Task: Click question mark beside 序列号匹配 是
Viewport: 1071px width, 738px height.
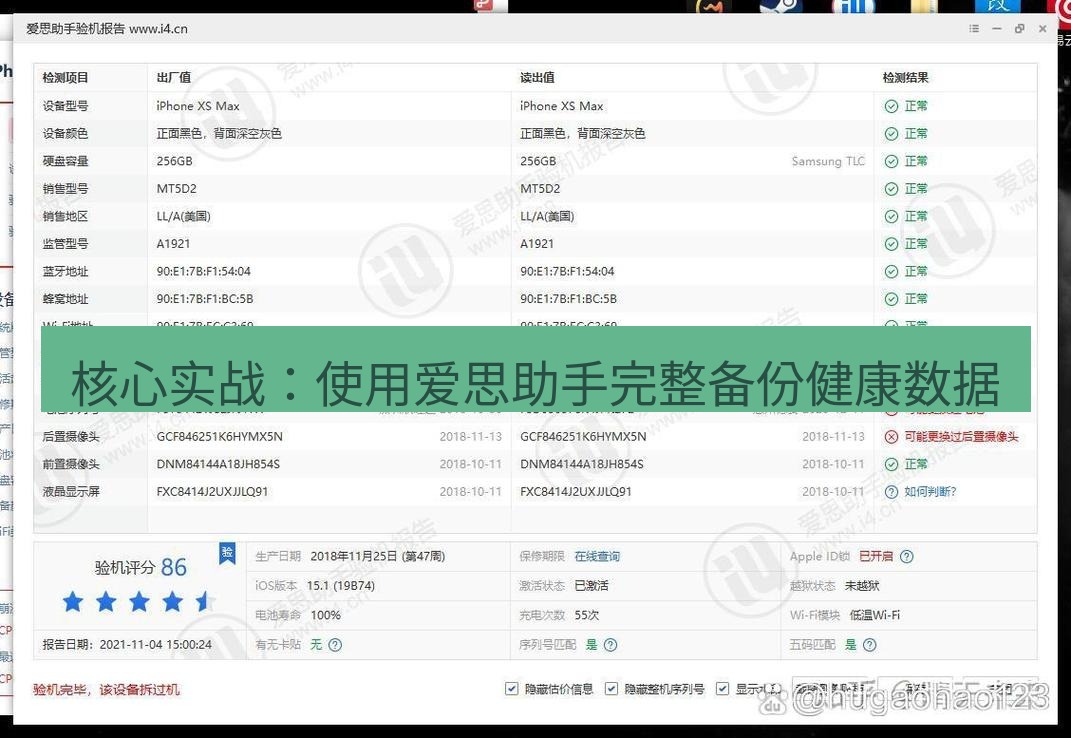Action: tap(611, 644)
